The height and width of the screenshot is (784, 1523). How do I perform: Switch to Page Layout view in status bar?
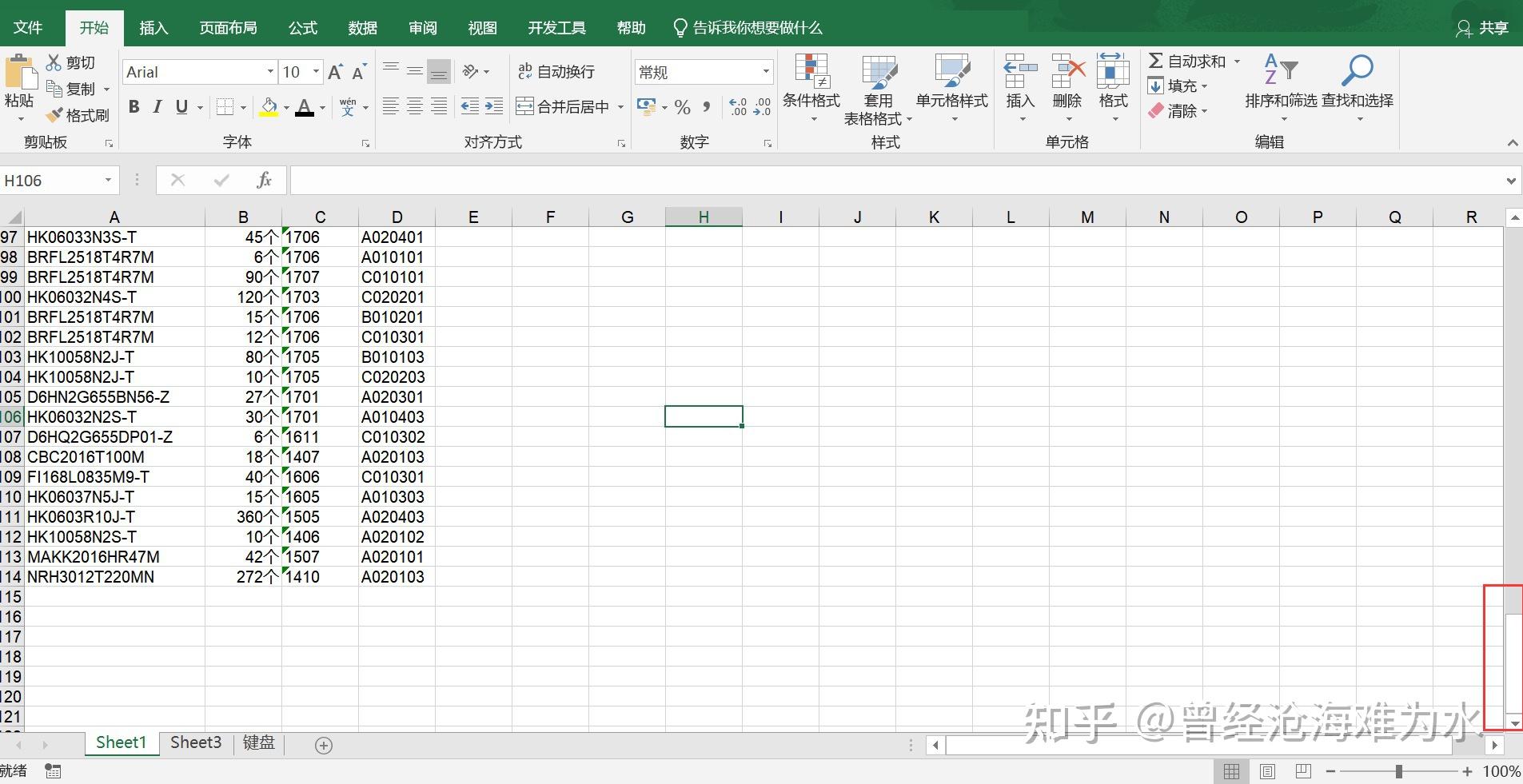[1267, 771]
